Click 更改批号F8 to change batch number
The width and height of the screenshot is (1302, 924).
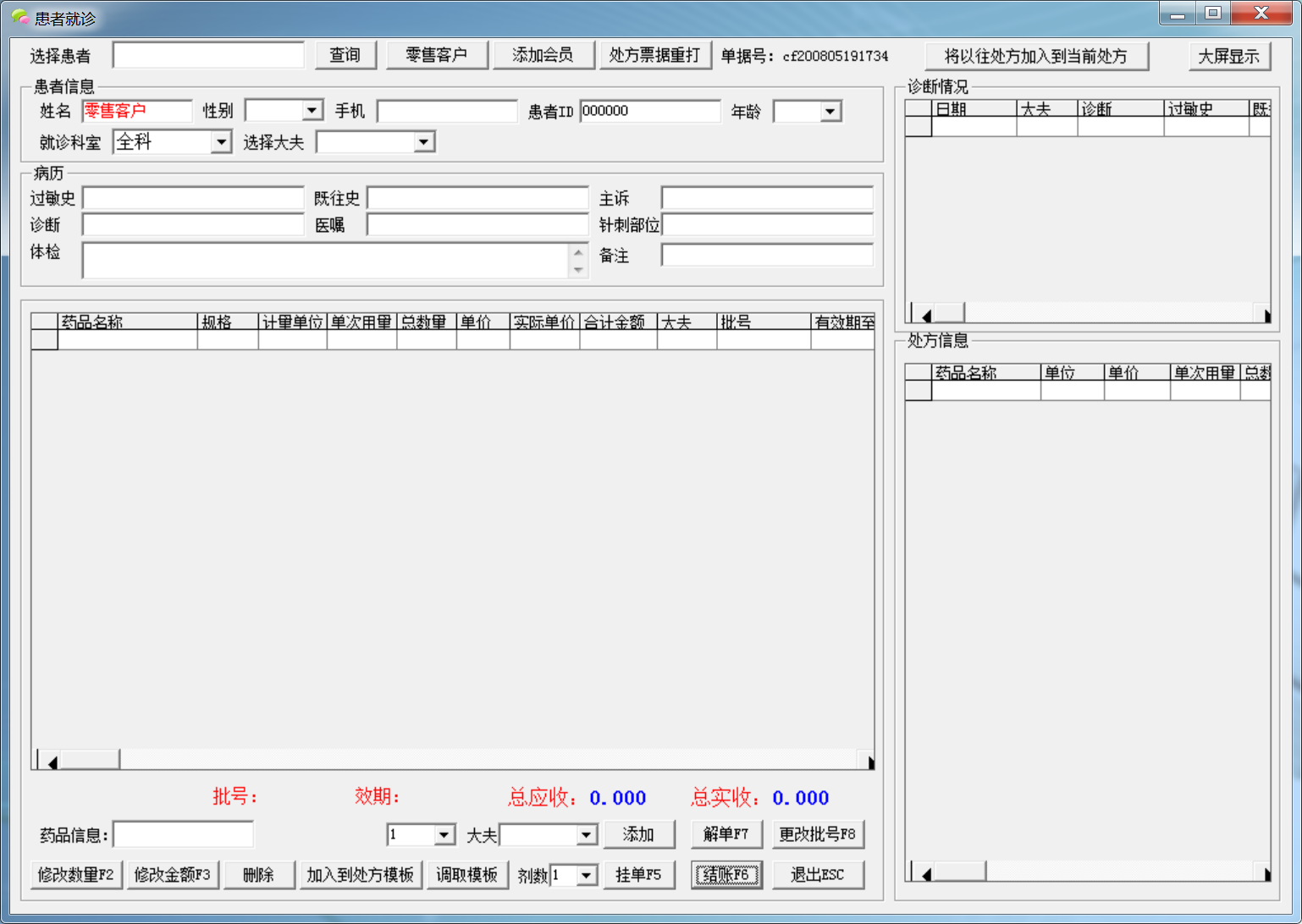pyautogui.click(x=818, y=834)
